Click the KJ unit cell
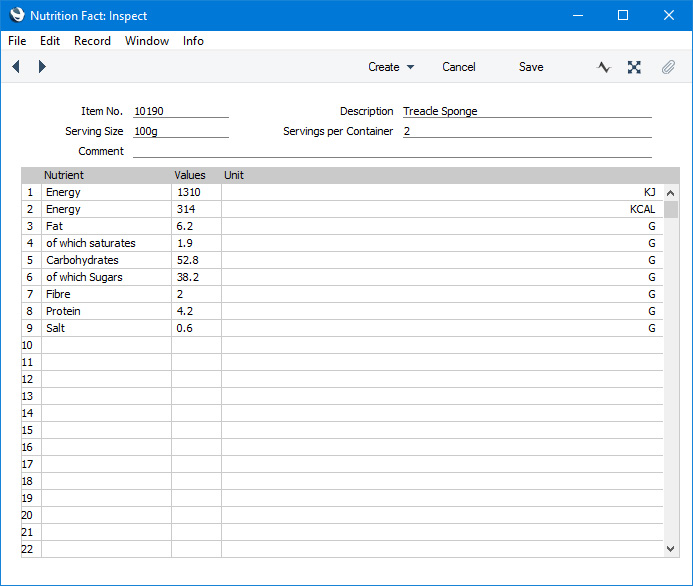The image size is (693, 586). coord(442,192)
